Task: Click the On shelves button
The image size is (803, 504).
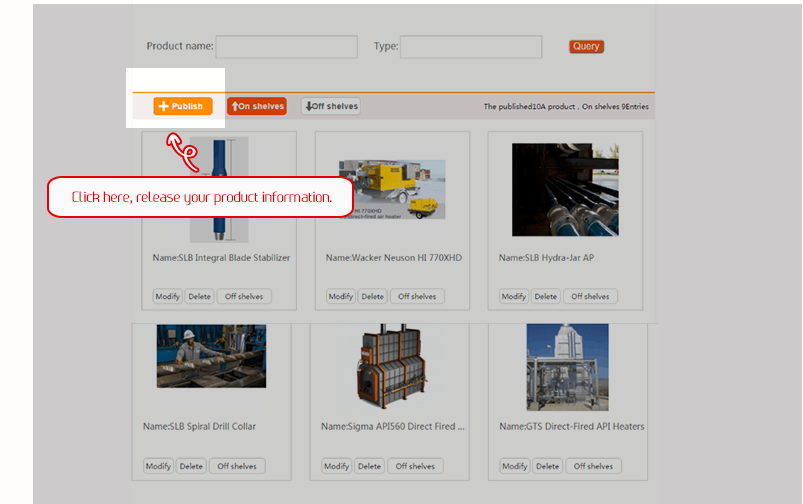Action: coord(257,106)
